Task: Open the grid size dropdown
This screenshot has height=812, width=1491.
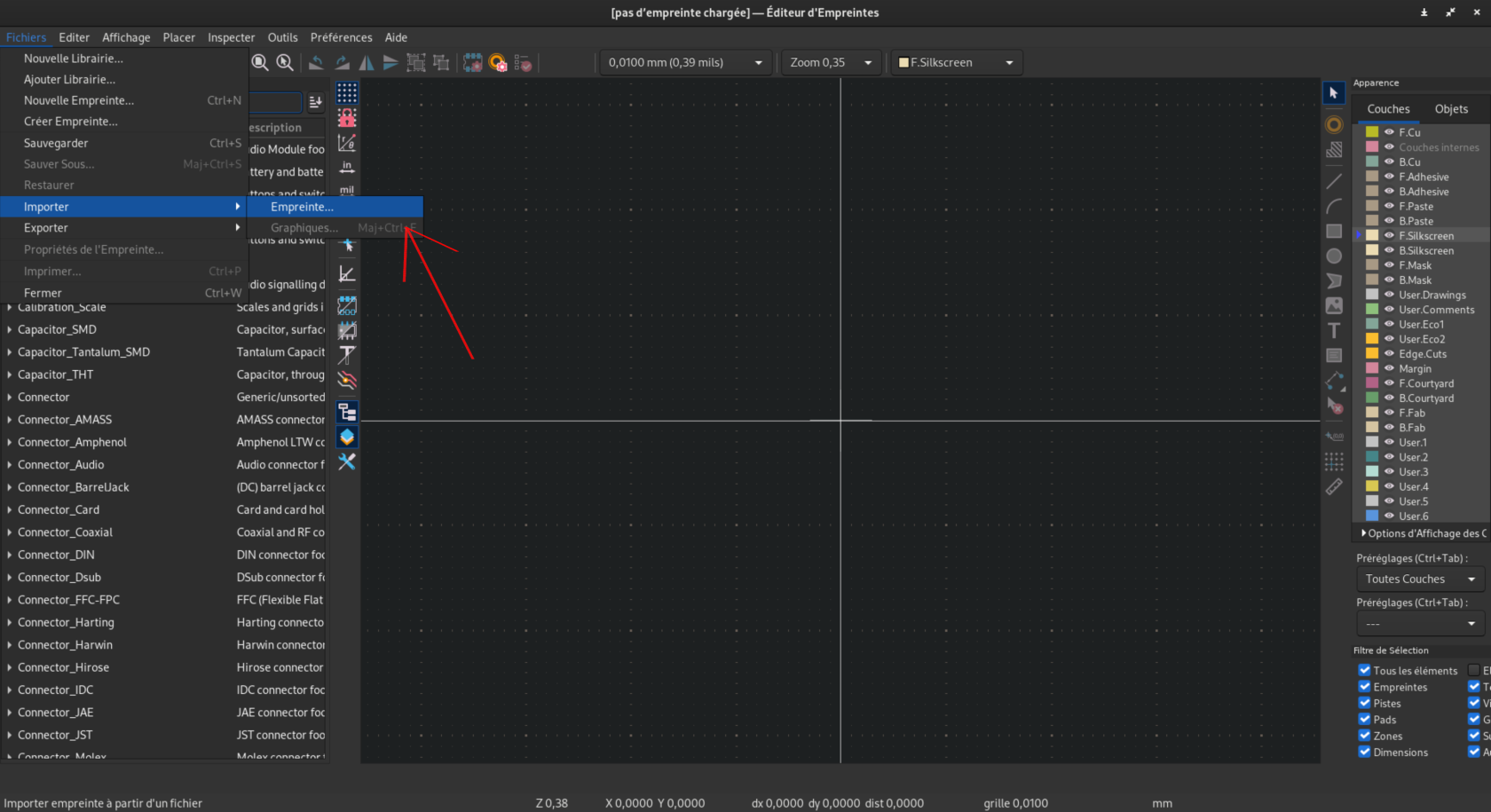Action: [x=685, y=62]
